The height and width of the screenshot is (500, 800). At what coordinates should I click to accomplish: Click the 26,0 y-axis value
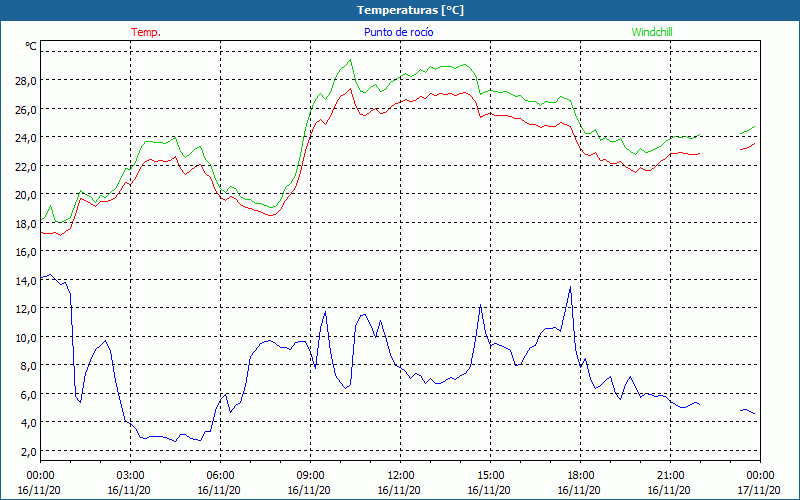tap(26, 109)
